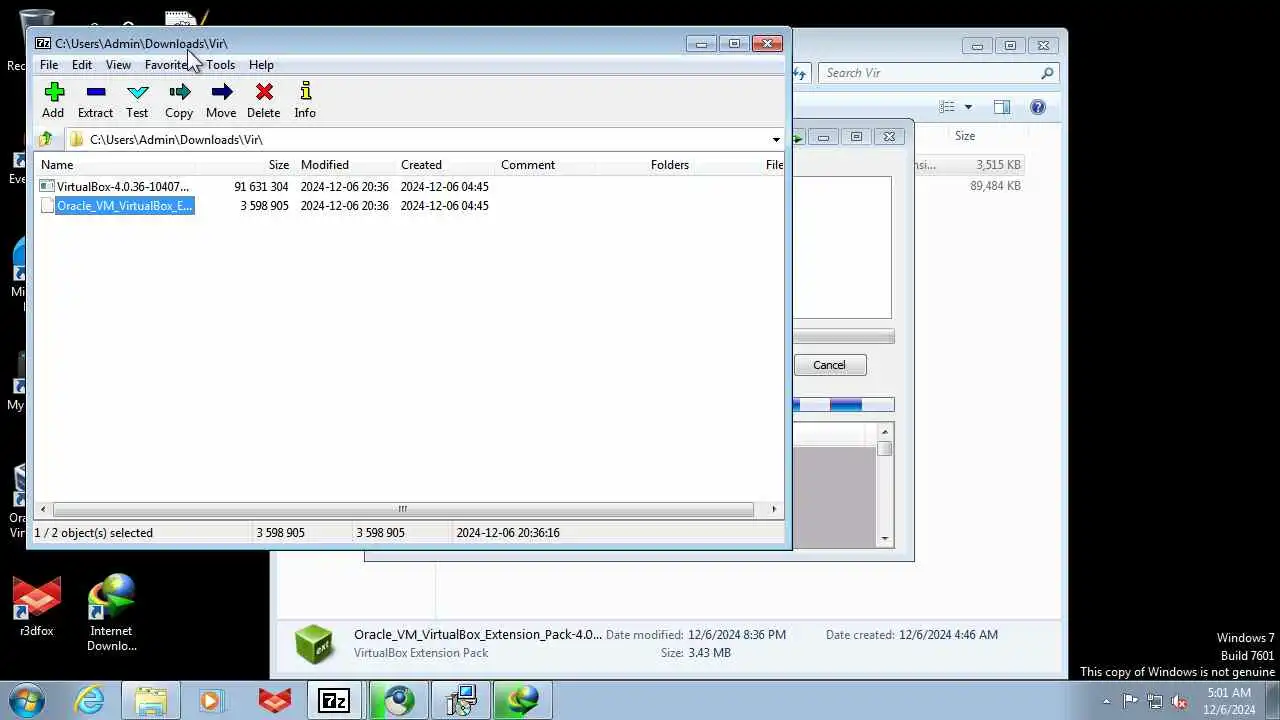Click the change view icon in Explorer
The height and width of the screenshot is (720, 1280).
pyautogui.click(x=947, y=107)
